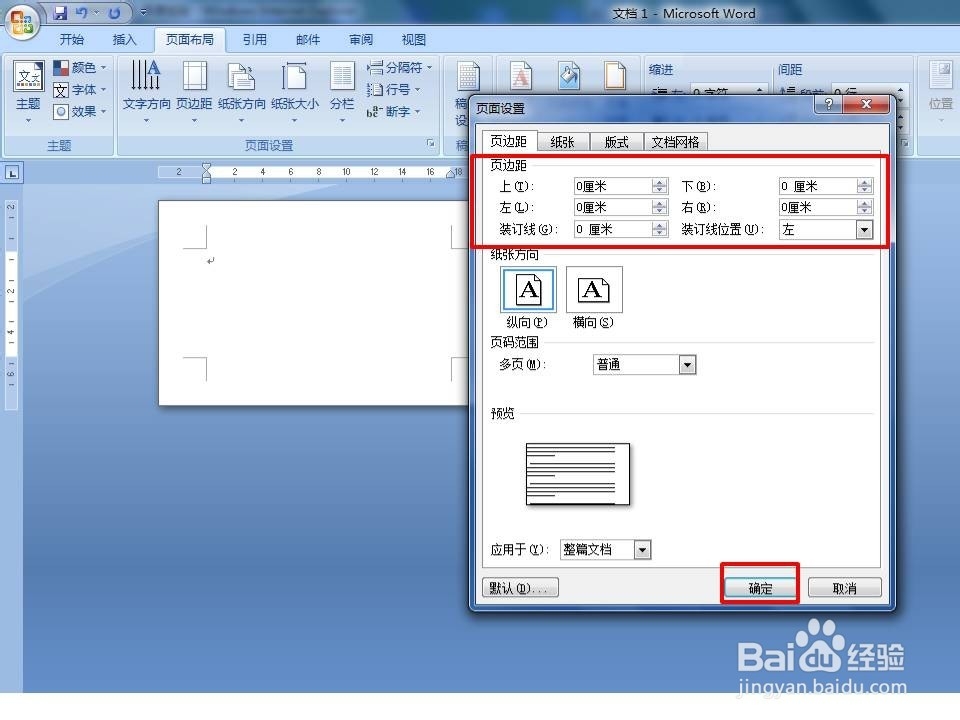Click the 默认 button in the dialog
Viewport: 960px width, 720px height.
coord(519,587)
